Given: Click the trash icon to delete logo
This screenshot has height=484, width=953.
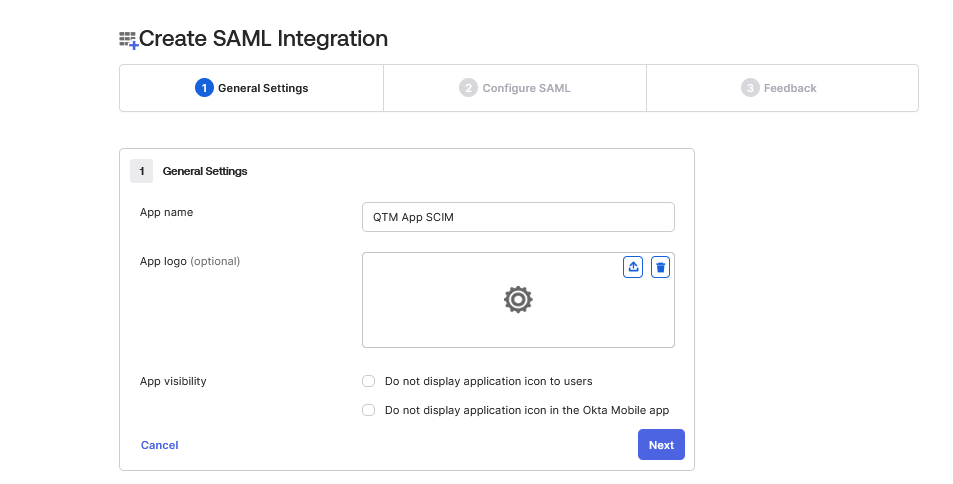Looking at the screenshot, I should pyautogui.click(x=660, y=267).
